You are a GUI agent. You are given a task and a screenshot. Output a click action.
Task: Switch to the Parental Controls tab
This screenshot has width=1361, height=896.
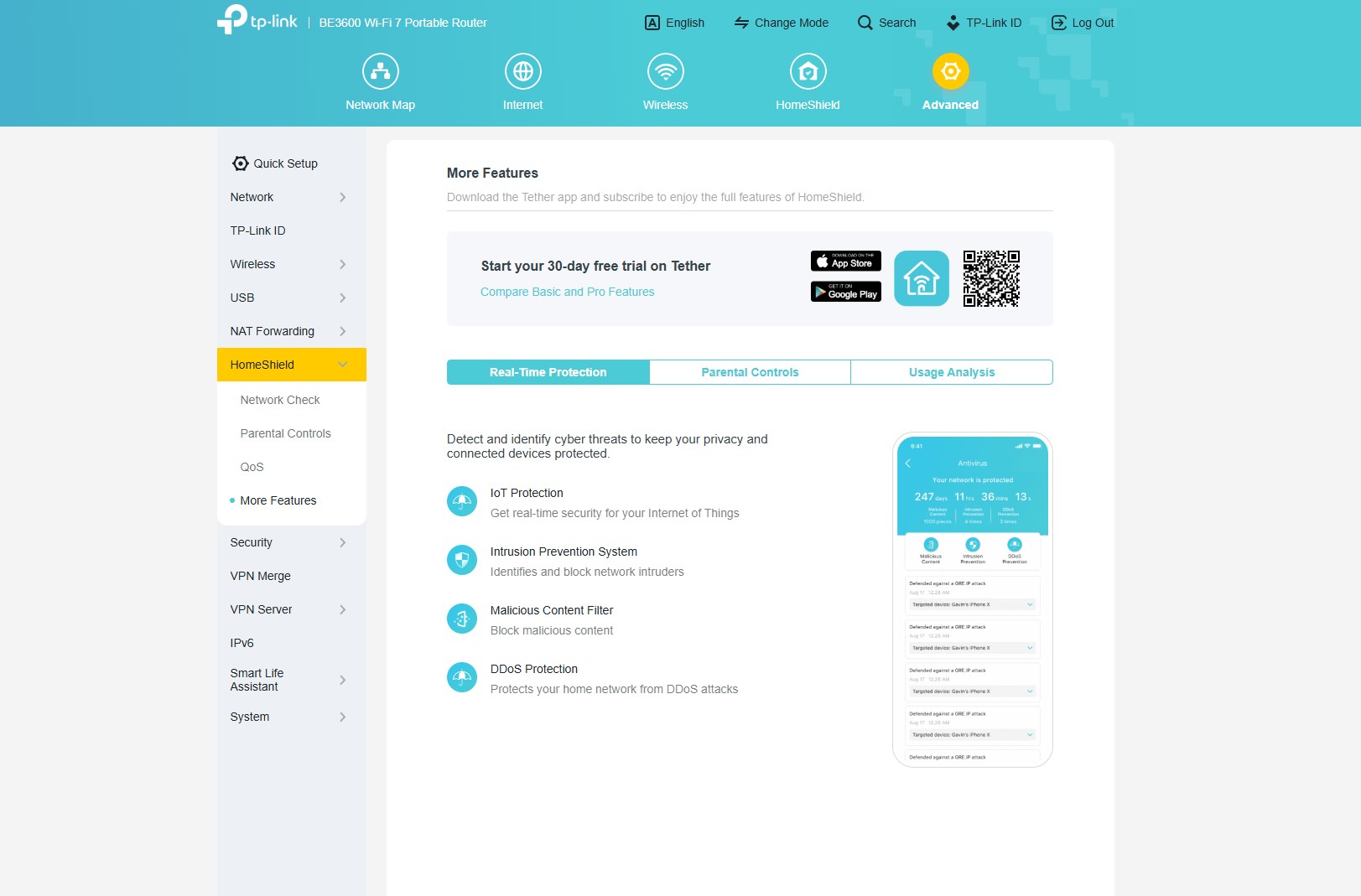click(751, 372)
